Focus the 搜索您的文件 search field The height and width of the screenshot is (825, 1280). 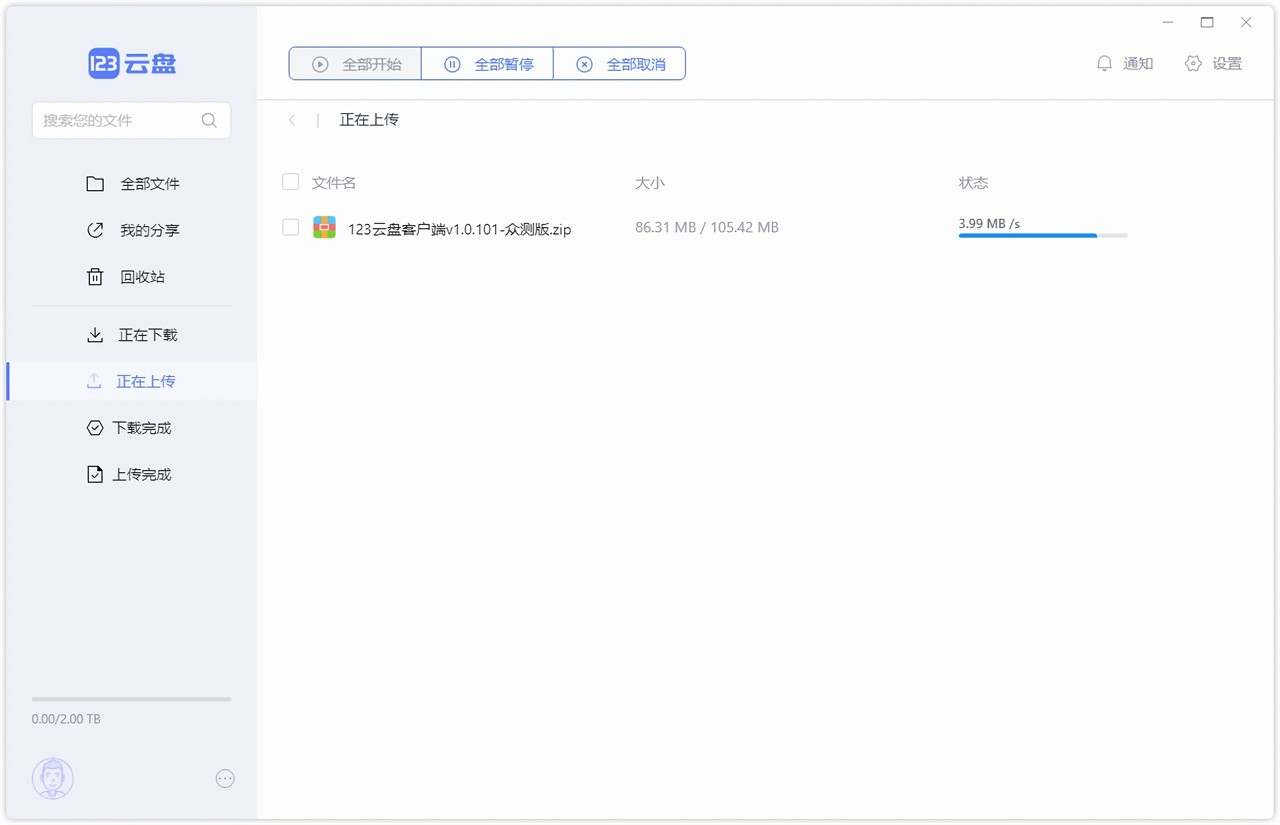[x=115, y=120]
